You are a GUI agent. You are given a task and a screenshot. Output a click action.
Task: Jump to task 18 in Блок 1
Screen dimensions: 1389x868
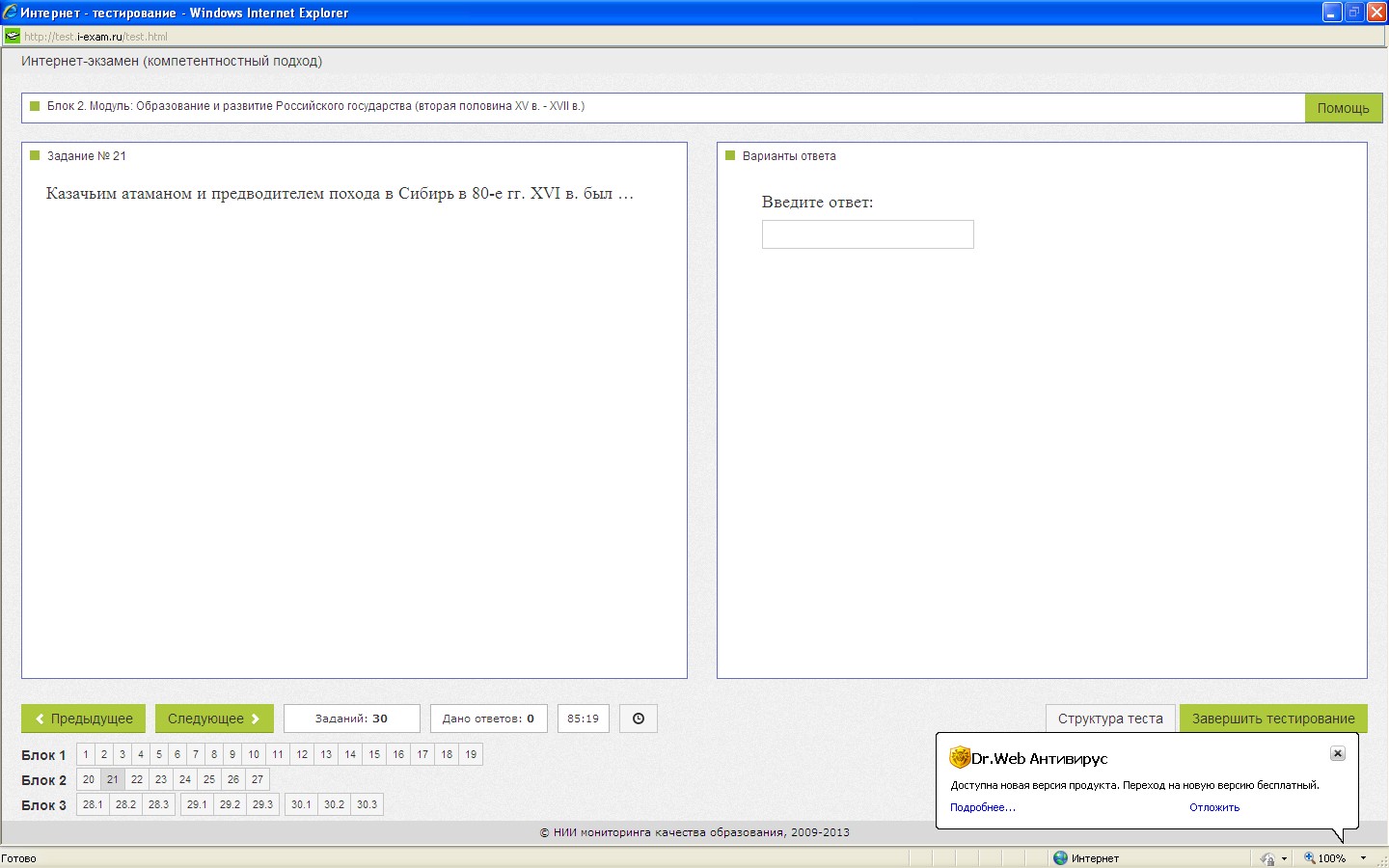(447, 754)
